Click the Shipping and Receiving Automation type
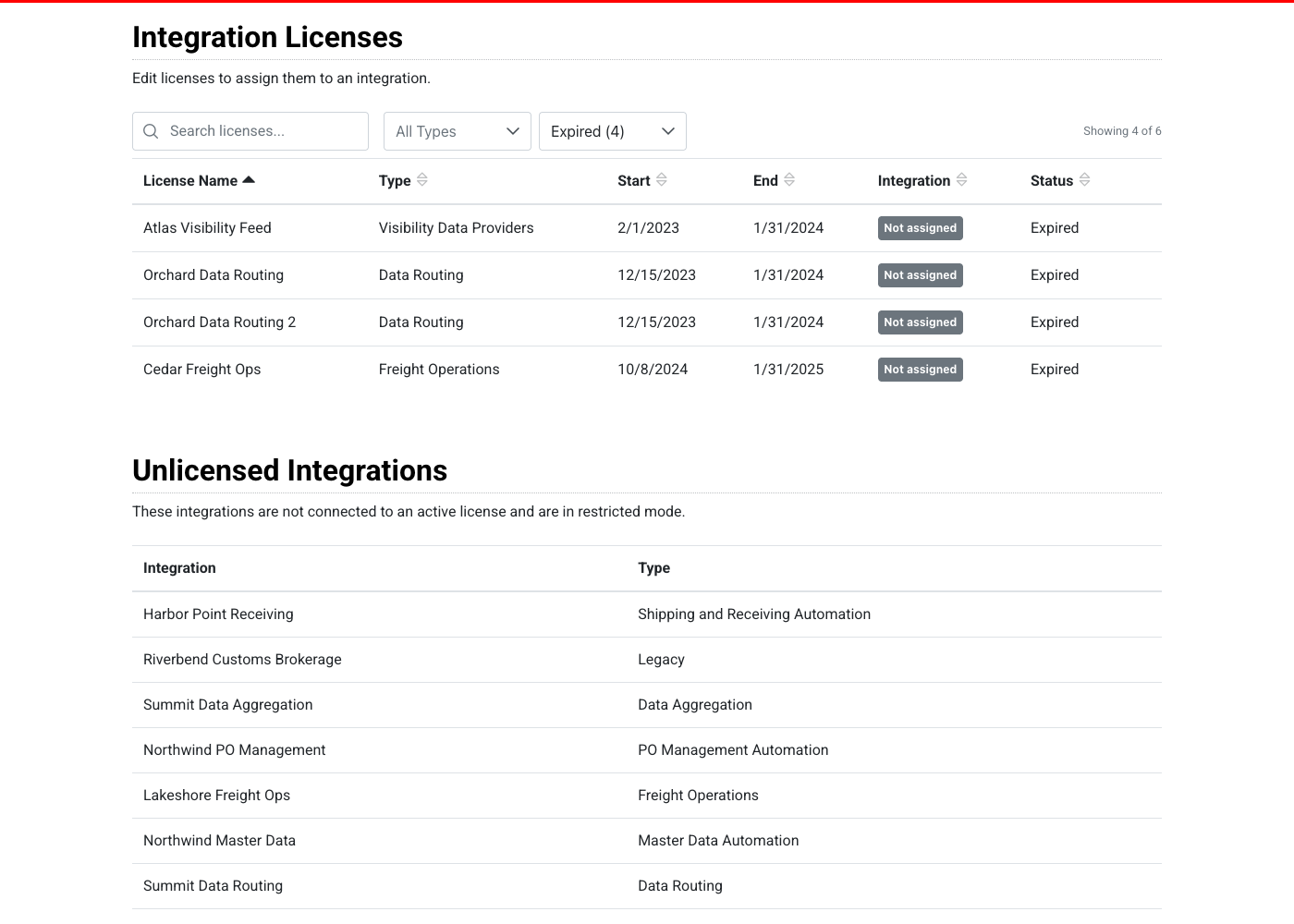This screenshot has height=924, width=1294. [754, 614]
